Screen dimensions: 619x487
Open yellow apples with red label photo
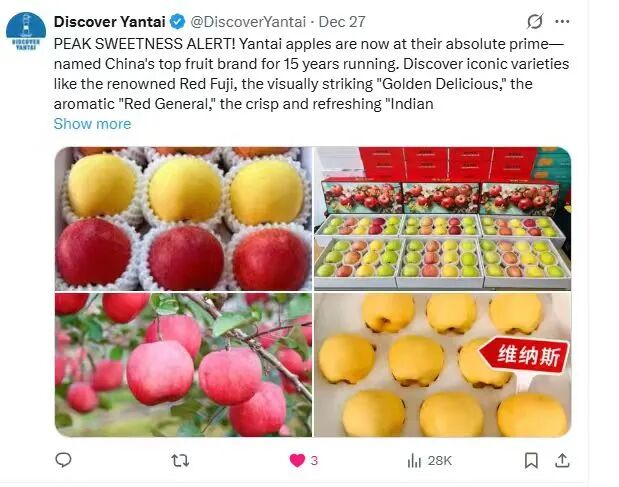(x=443, y=365)
